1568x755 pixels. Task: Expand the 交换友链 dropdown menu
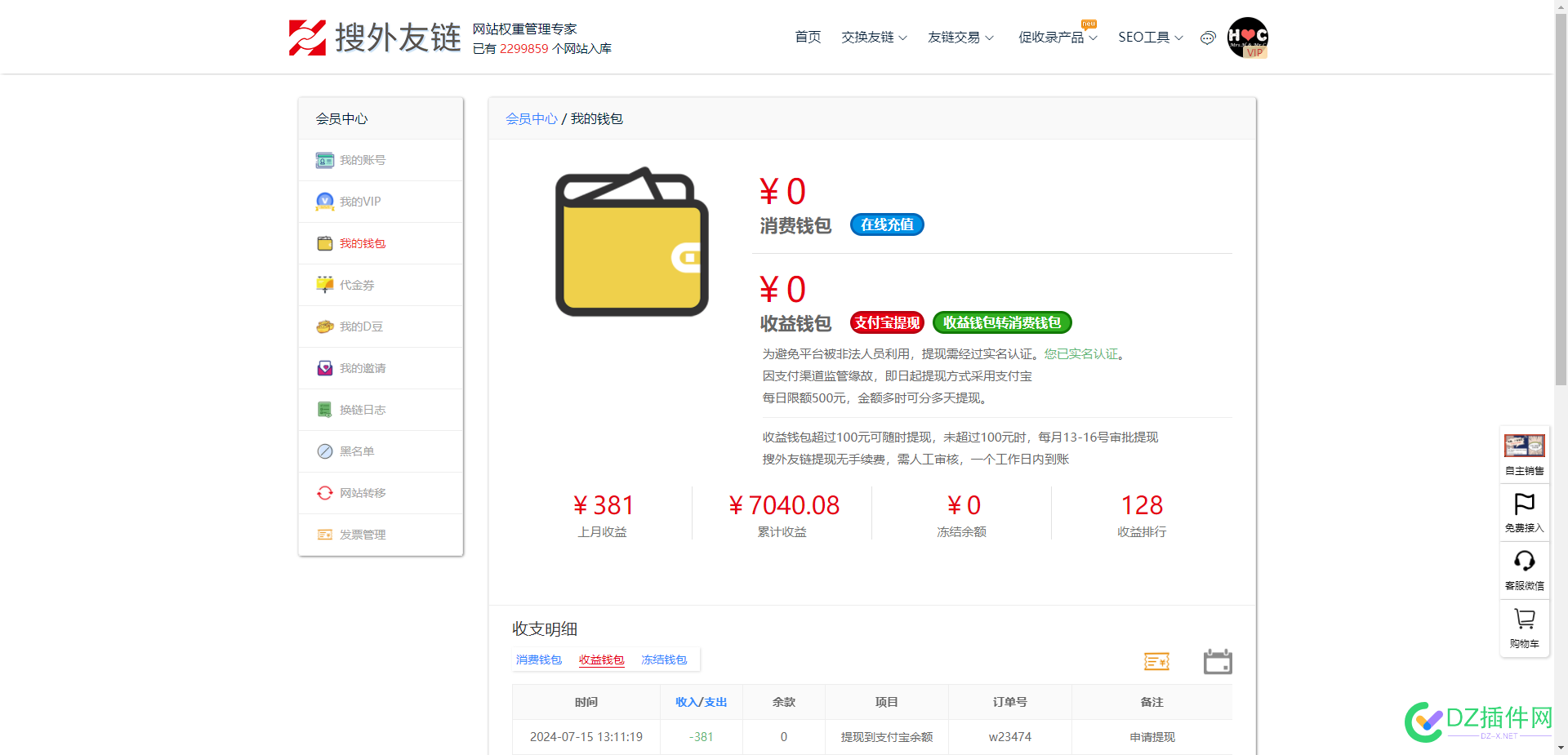click(x=874, y=38)
